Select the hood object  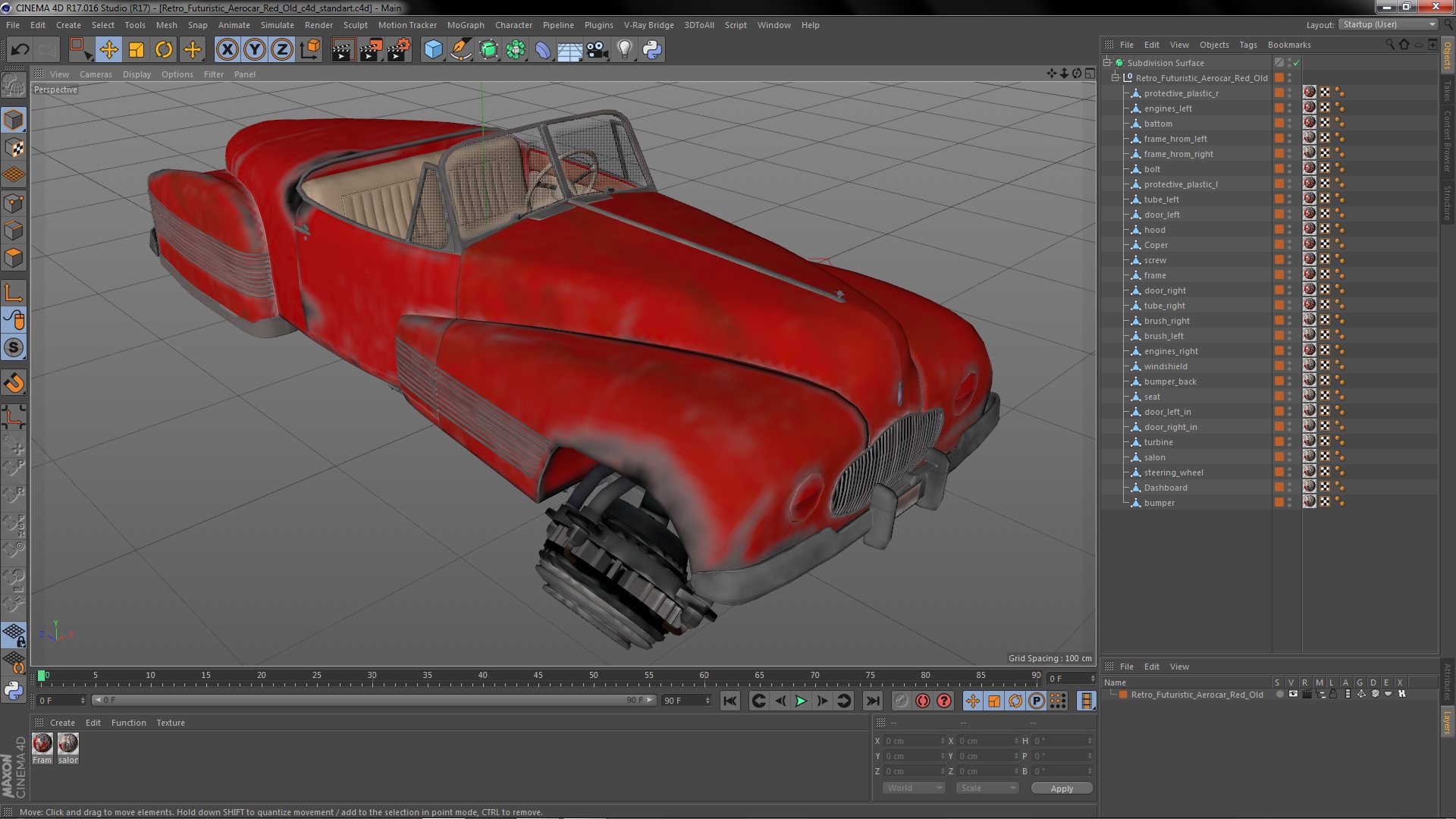coord(1154,230)
